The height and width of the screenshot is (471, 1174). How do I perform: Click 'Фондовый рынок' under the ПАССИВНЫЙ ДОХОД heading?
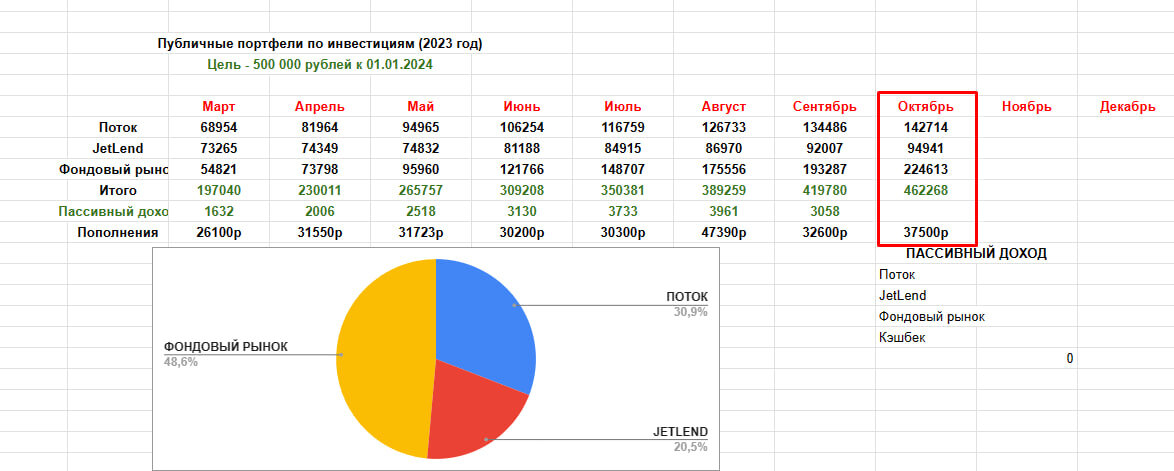point(932,316)
